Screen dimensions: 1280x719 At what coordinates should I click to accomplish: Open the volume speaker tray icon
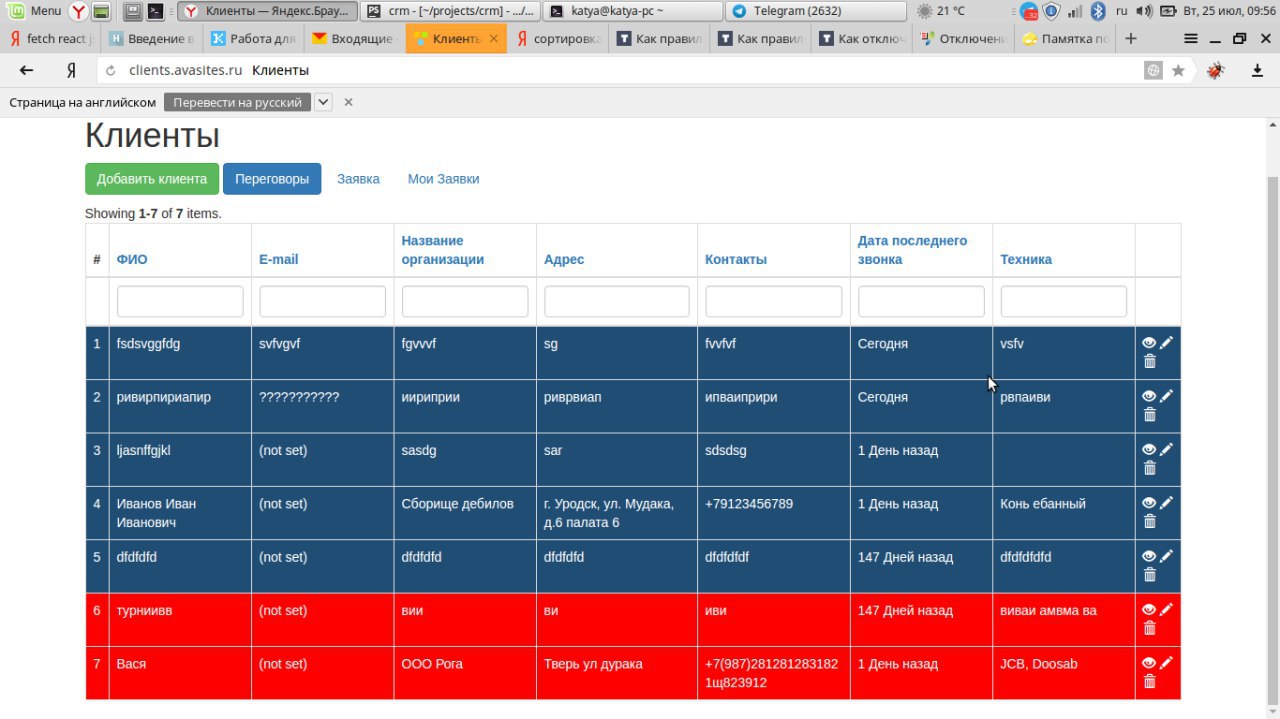(x=1144, y=11)
